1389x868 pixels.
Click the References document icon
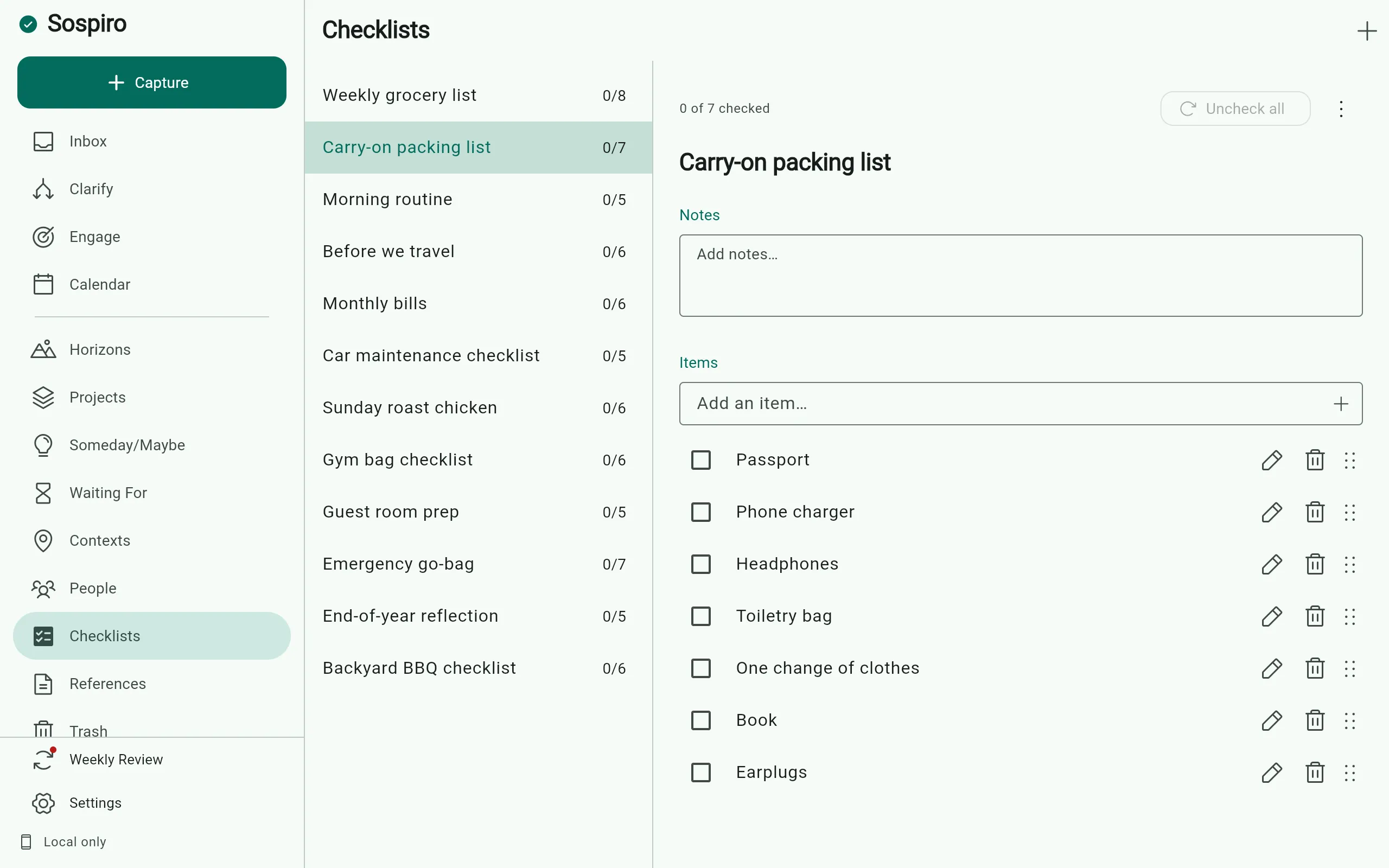point(43,684)
